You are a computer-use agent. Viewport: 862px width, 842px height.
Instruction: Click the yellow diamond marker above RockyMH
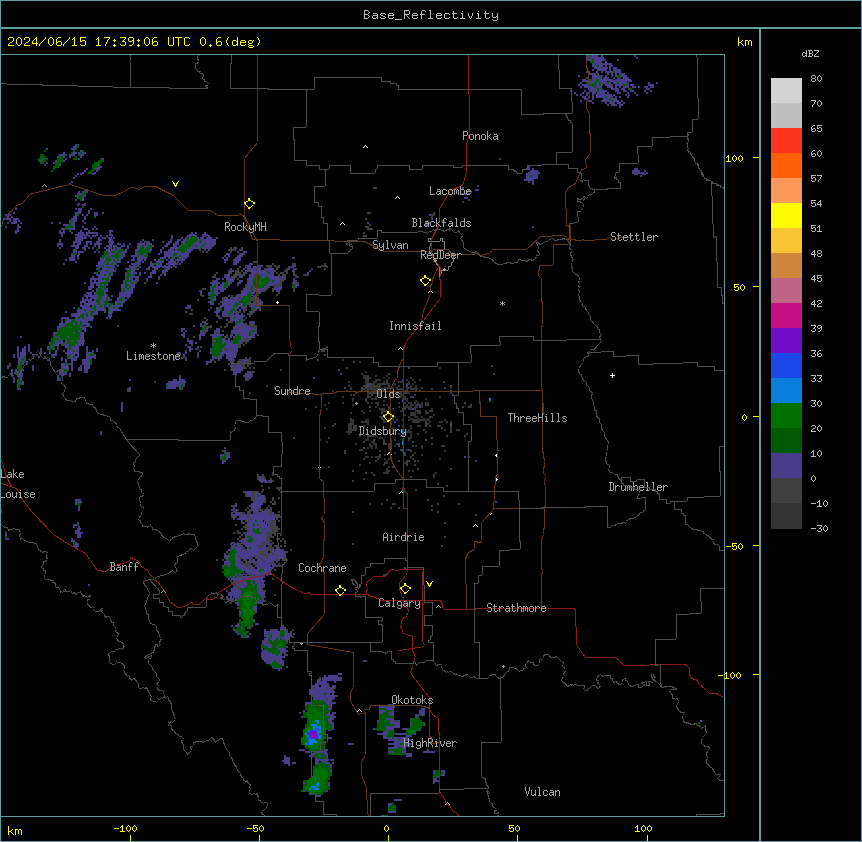coord(250,204)
